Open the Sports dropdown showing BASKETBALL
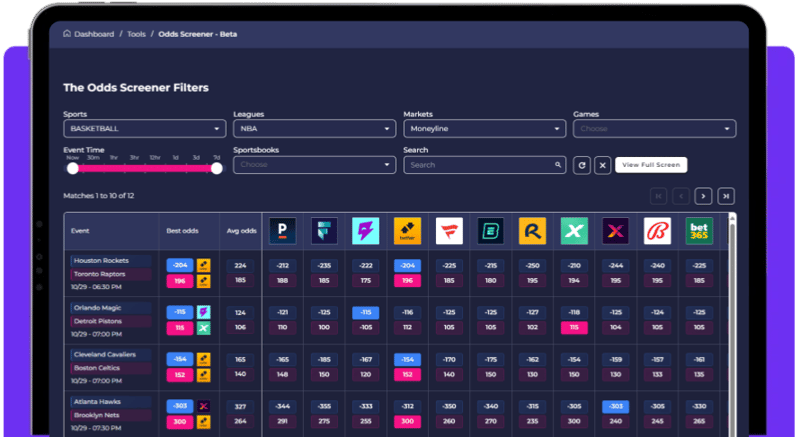 pyautogui.click(x=144, y=128)
